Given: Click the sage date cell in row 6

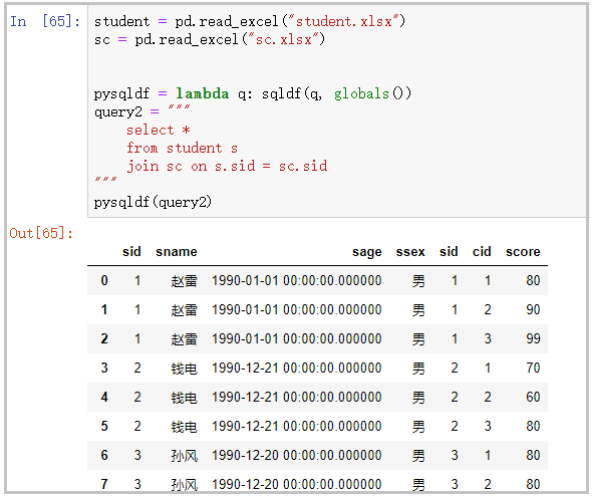Looking at the screenshot, I should 296,455.
